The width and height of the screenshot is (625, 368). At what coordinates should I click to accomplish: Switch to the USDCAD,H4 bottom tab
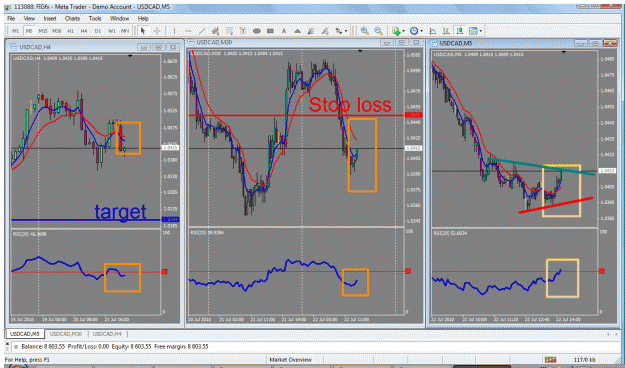click(107, 334)
